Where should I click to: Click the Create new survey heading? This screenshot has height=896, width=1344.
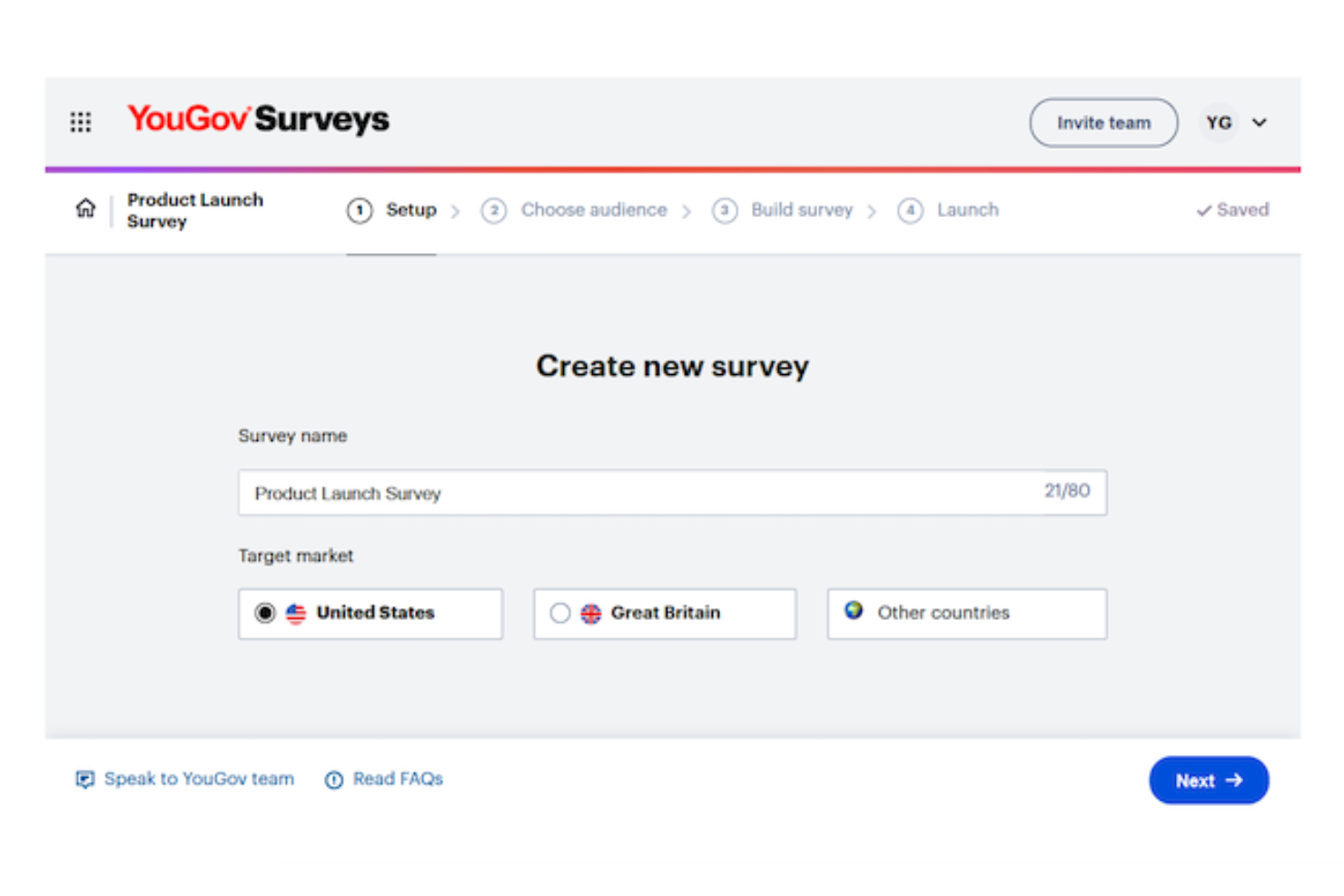pyautogui.click(x=672, y=366)
